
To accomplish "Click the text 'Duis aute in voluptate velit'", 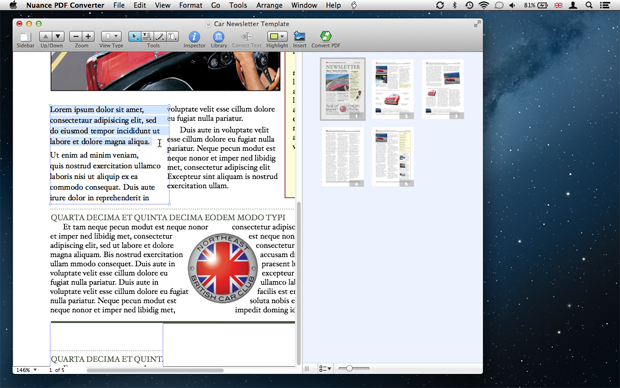I will tap(224, 130).
